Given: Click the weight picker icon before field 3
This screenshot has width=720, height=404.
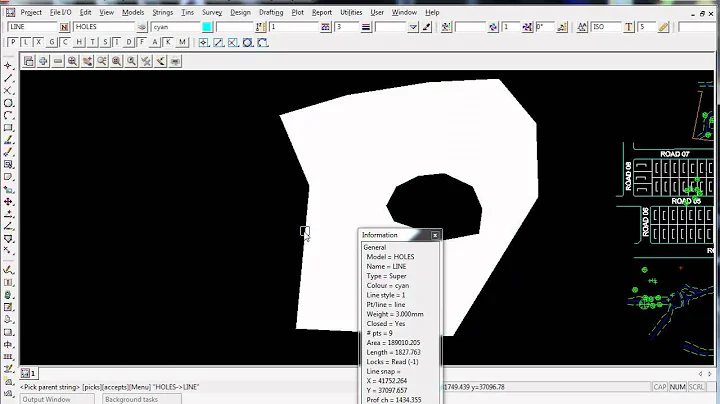Looking at the screenshot, I should [x=326, y=27].
